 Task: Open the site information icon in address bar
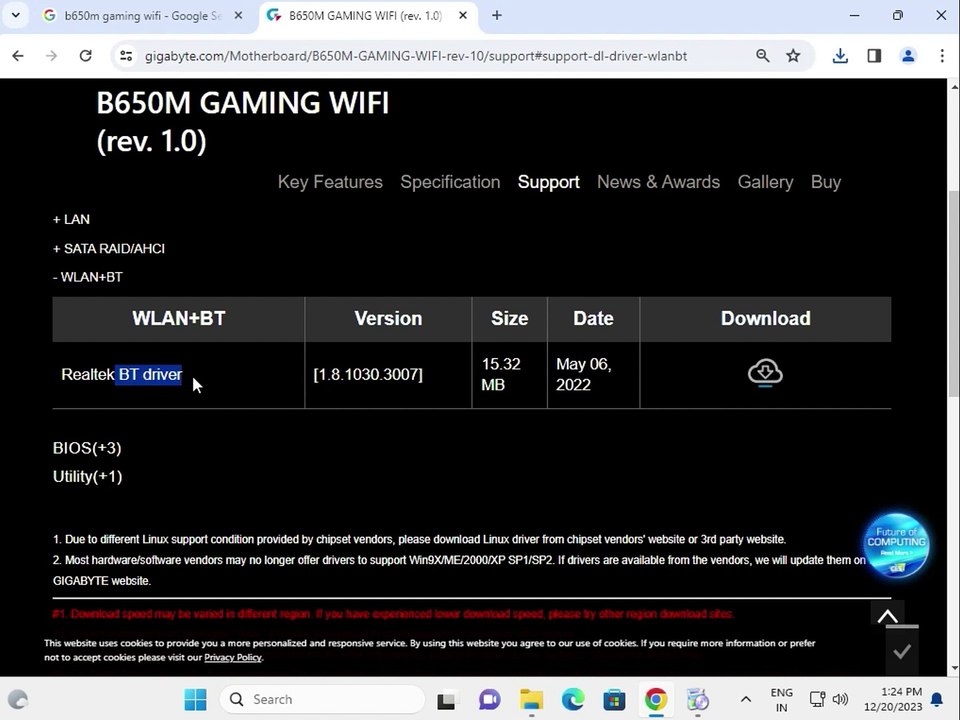pyautogui.click(x=126, y=56)
